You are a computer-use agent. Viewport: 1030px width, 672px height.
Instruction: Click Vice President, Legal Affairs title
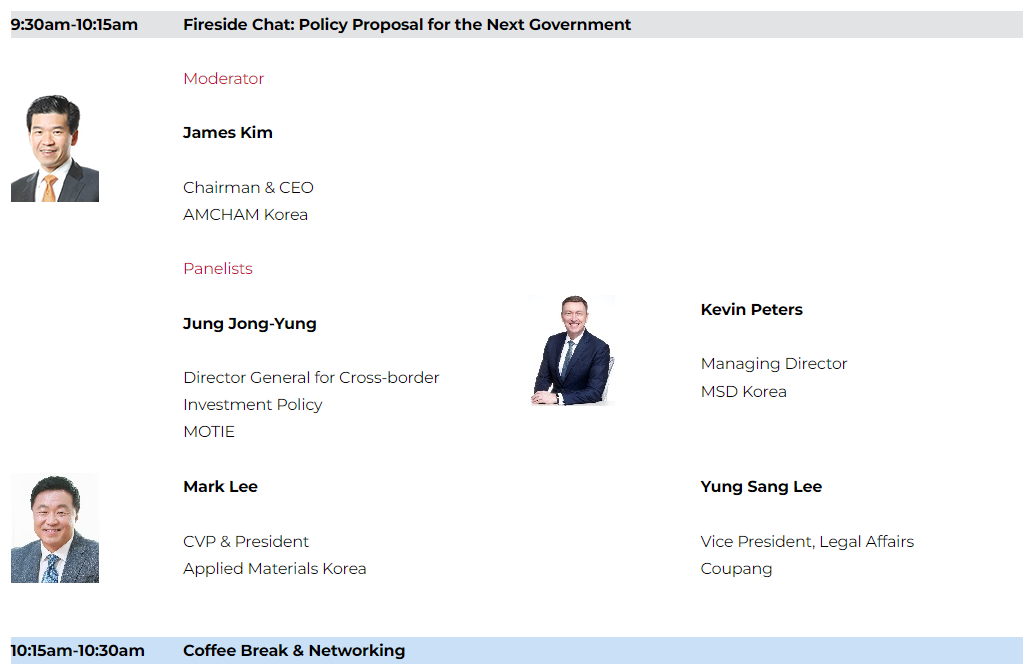(x=807, y=542)
